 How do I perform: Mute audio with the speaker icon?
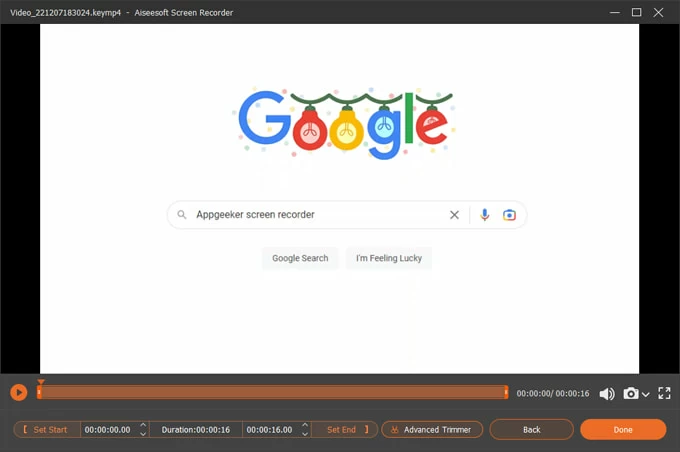[x=607, y=393]
